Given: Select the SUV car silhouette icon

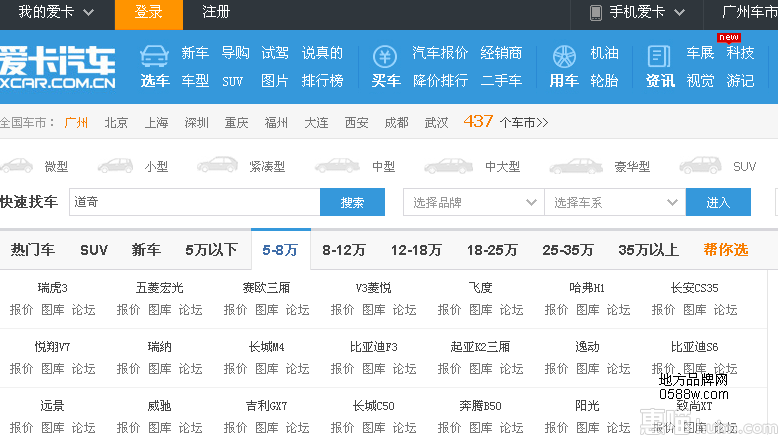Looking at the screenshot, I should (700, 165).
